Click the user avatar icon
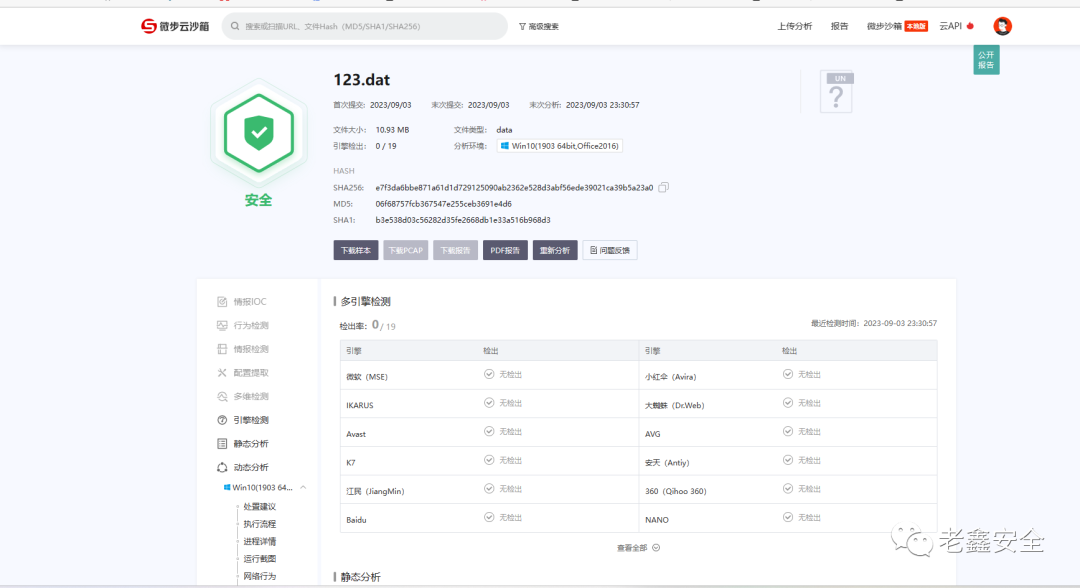Screen dimensions: 1080x588 pyautogui.click(x=1002, y=26)
